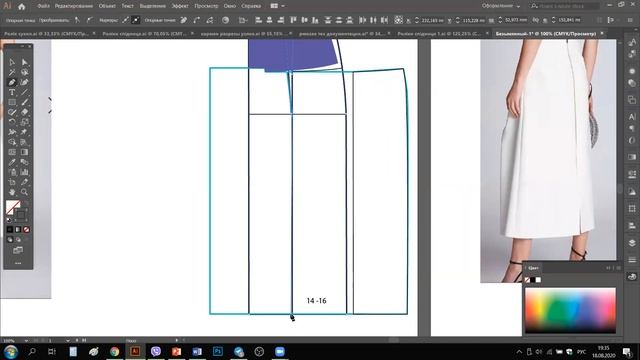
Task: Open the Редактирование menu
Action: point(73,6)
